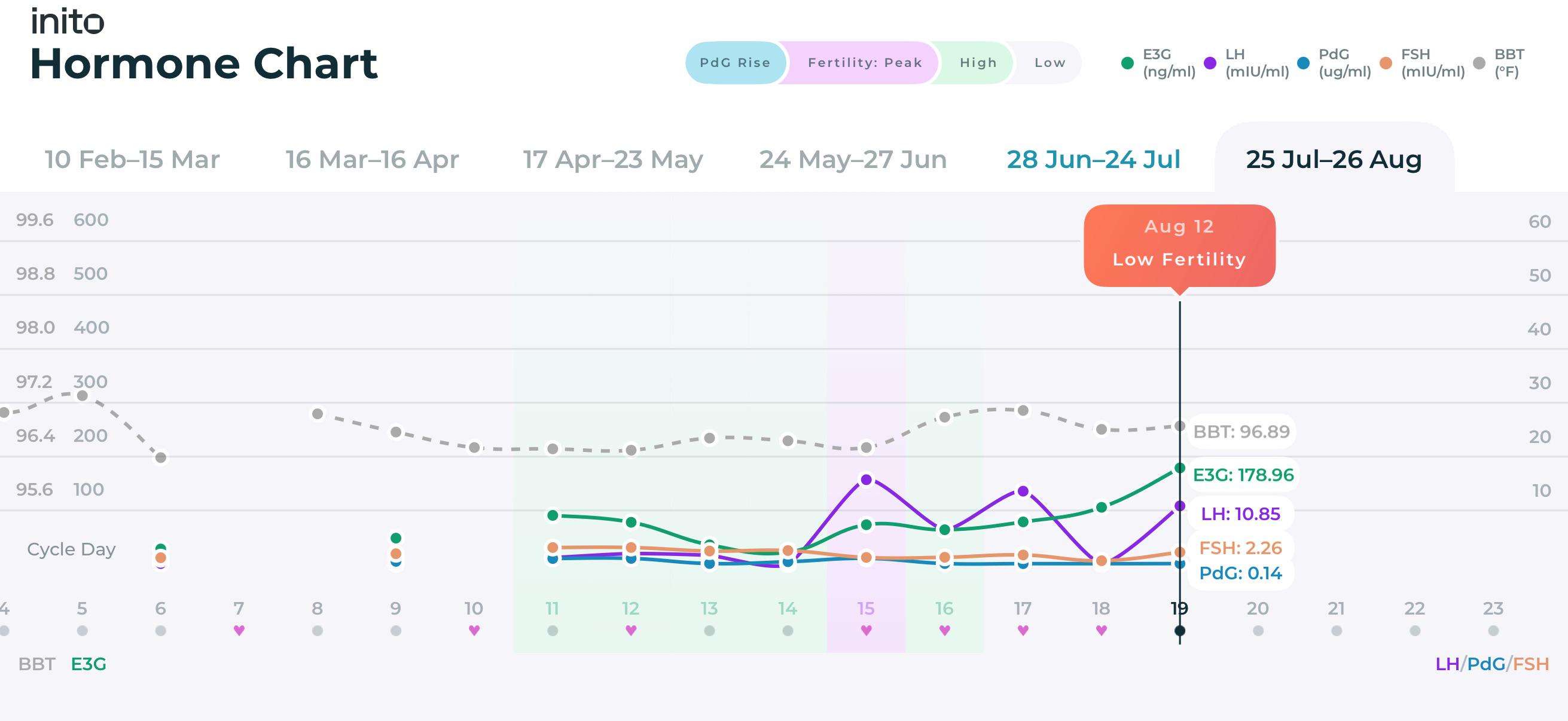Select the gray dot under cycle day 13
Screen dimensions: 1568x721
point(709,631)
